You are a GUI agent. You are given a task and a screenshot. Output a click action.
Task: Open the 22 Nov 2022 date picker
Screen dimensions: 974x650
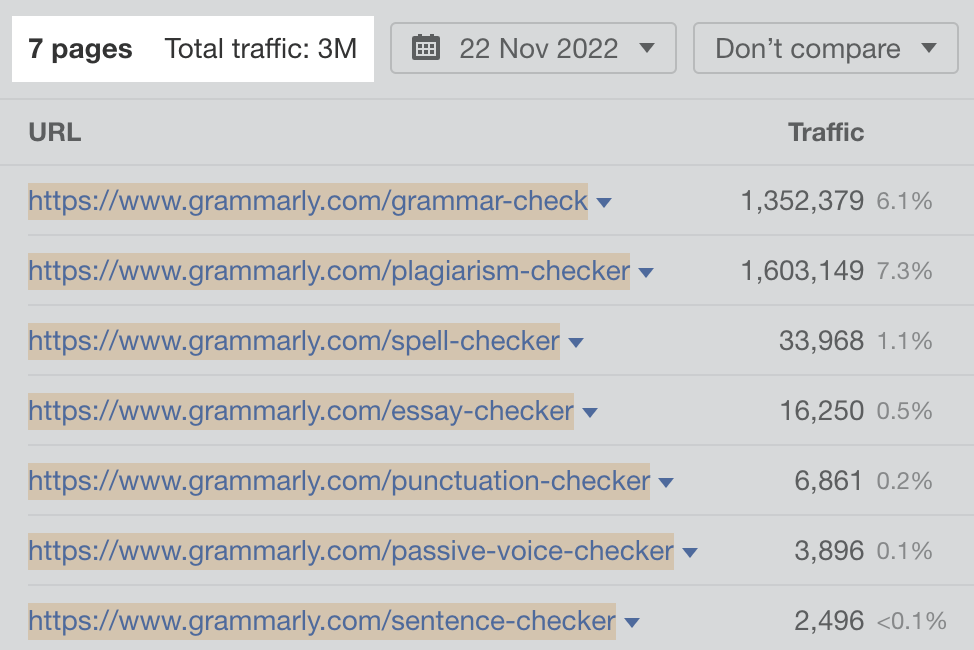pos(533,48)
